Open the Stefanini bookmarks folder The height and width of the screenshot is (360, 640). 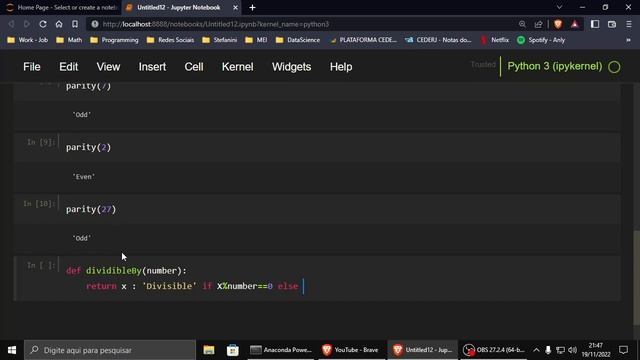[x=220, y=40]
